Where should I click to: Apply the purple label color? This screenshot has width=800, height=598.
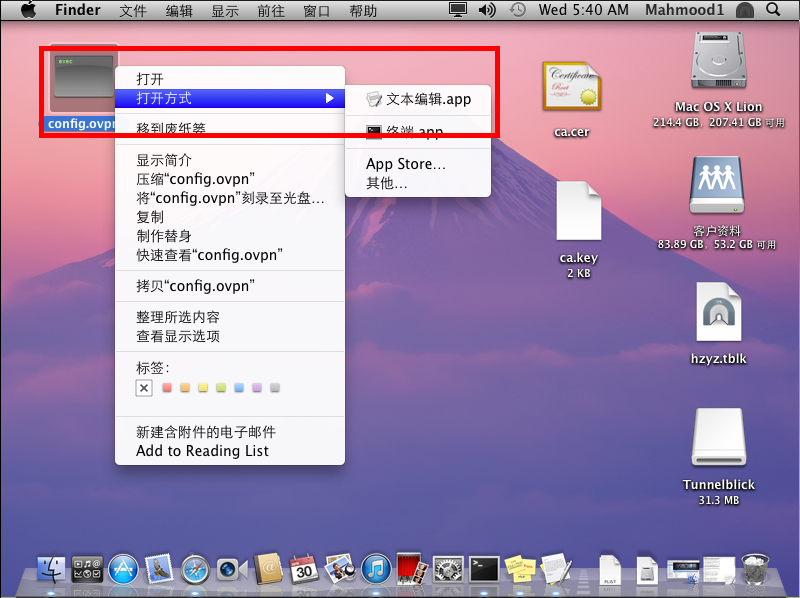coord(257,388)
